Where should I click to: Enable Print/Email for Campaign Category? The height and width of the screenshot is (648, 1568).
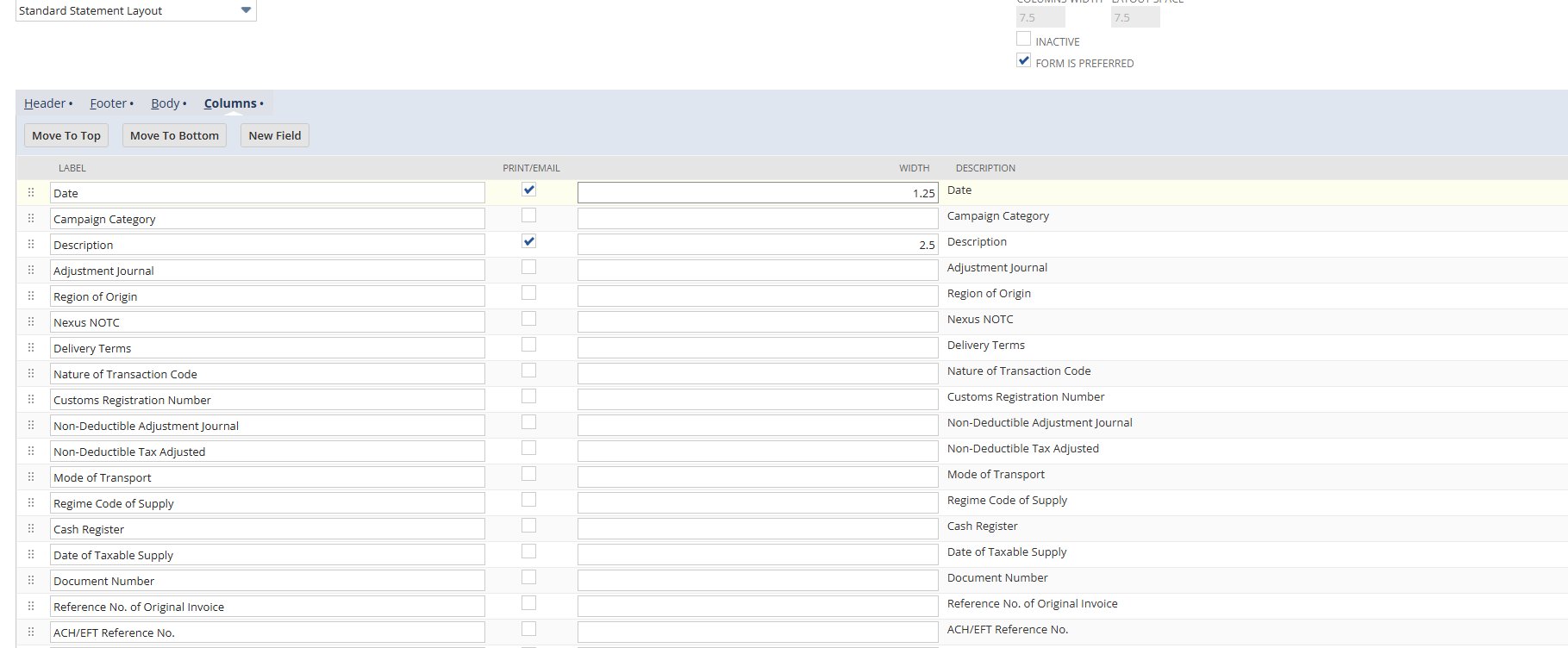(528, 215)
